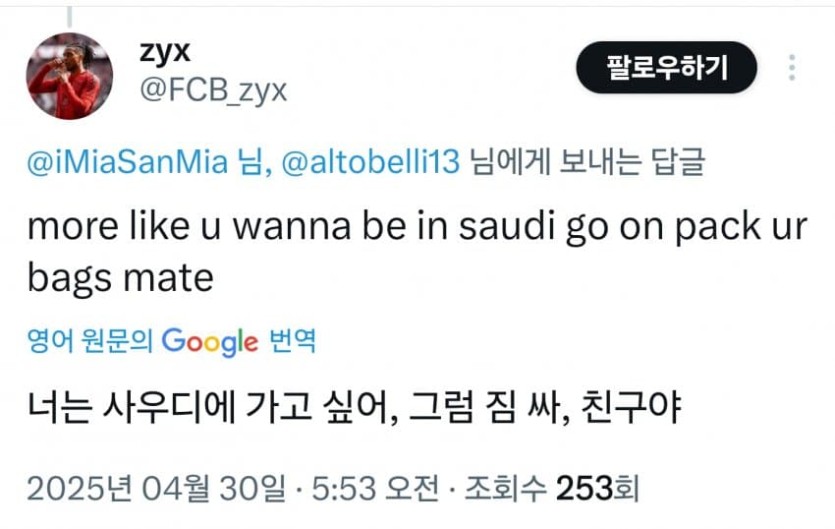Click the 번역 translation label
The image size is (835, 529).
click(x=292, y=342)
